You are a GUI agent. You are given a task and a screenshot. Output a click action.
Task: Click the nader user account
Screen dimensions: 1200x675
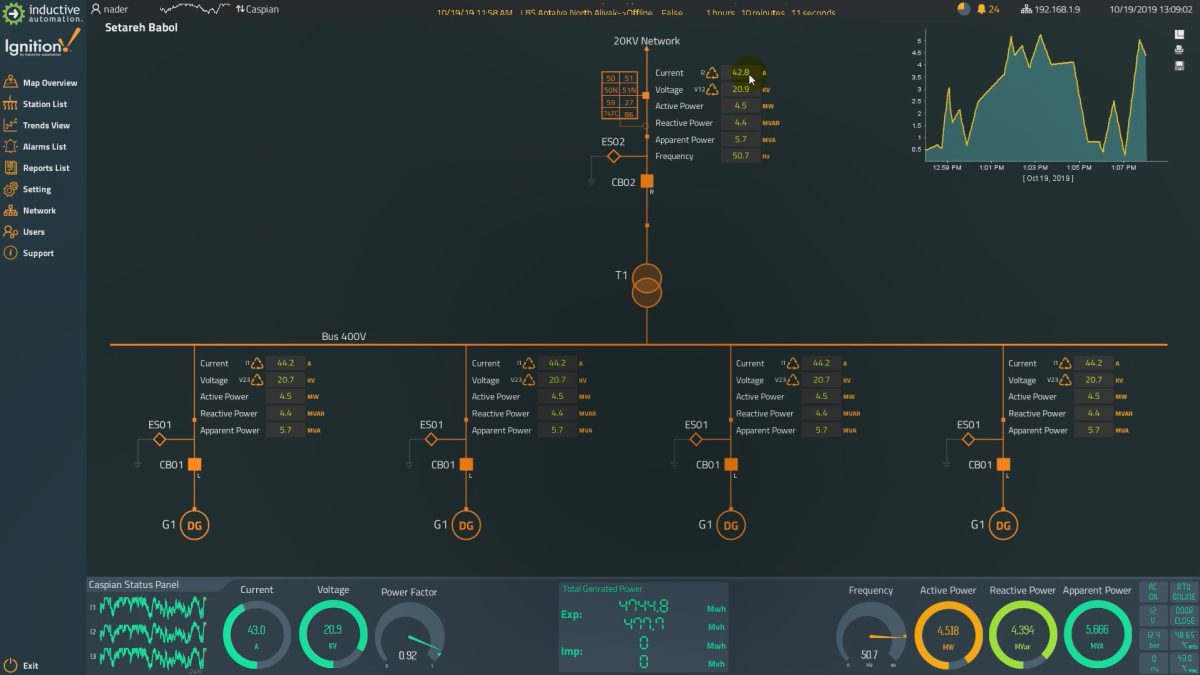pyautogui.click(x=111, y=9)
